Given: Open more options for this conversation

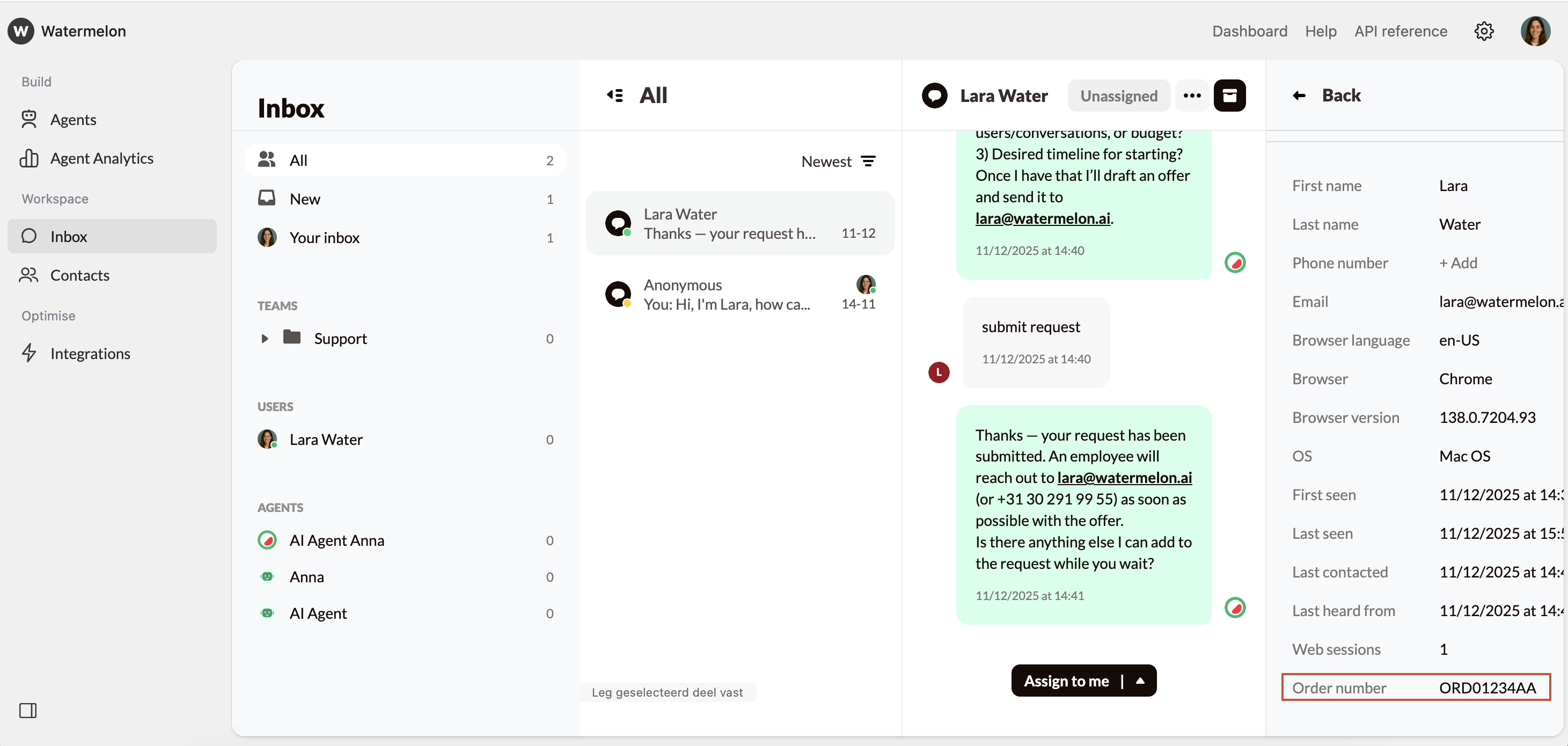Looking at the screenshot, I should point(1192,95).
